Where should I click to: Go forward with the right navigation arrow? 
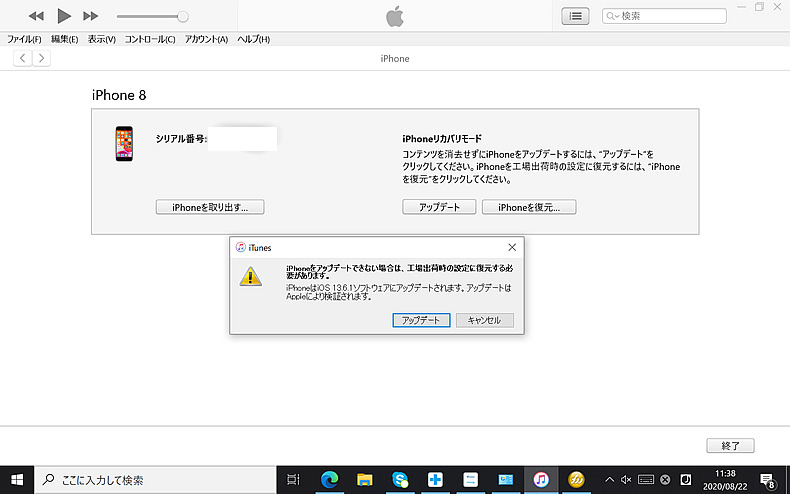pyautogui.click(x=41, y=58)
